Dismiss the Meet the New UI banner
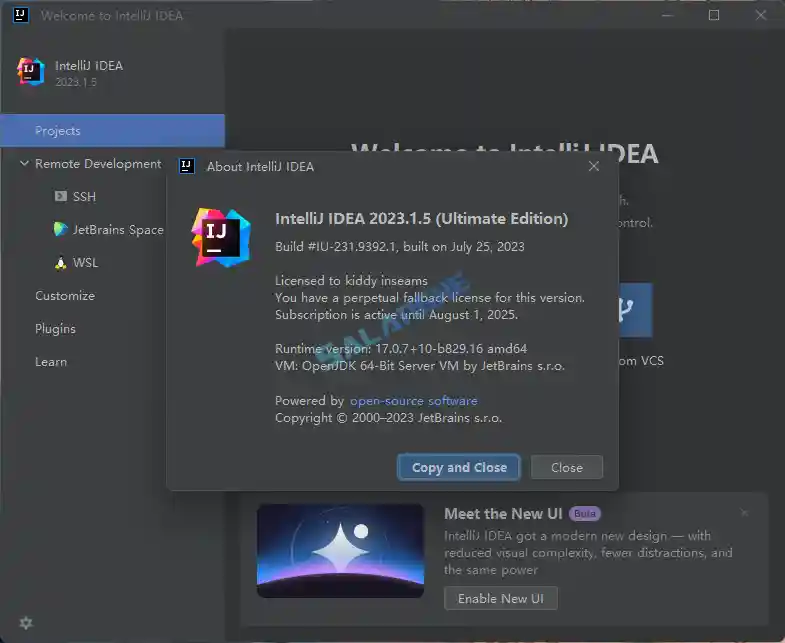 pos(744,513)
